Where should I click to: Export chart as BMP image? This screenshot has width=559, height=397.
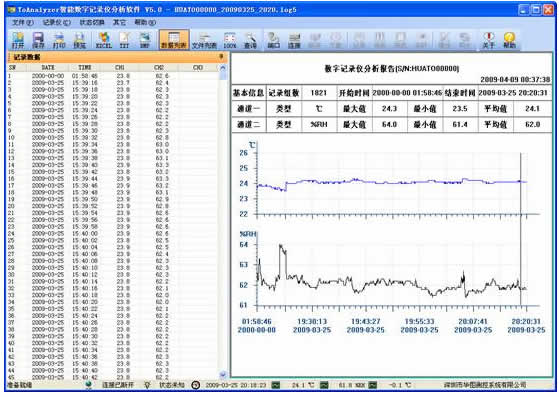[145, 40]
